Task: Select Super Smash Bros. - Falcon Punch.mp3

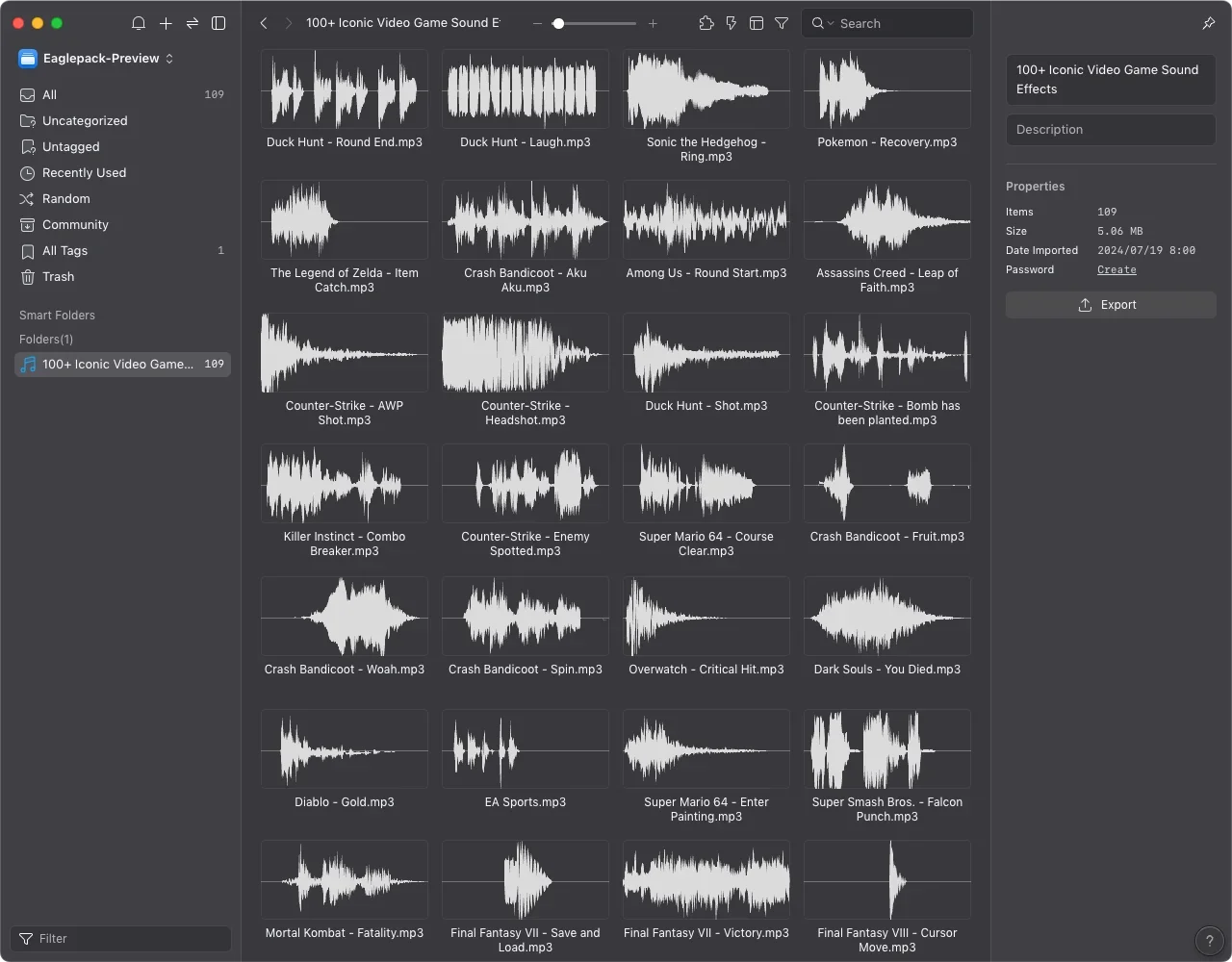Action: click(x=887, y=749)
